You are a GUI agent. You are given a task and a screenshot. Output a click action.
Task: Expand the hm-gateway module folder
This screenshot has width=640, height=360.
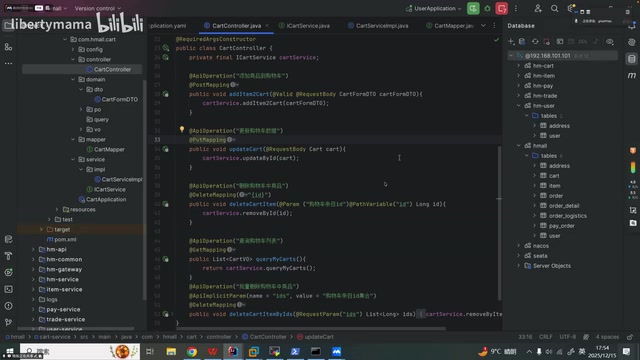point(33,269)
